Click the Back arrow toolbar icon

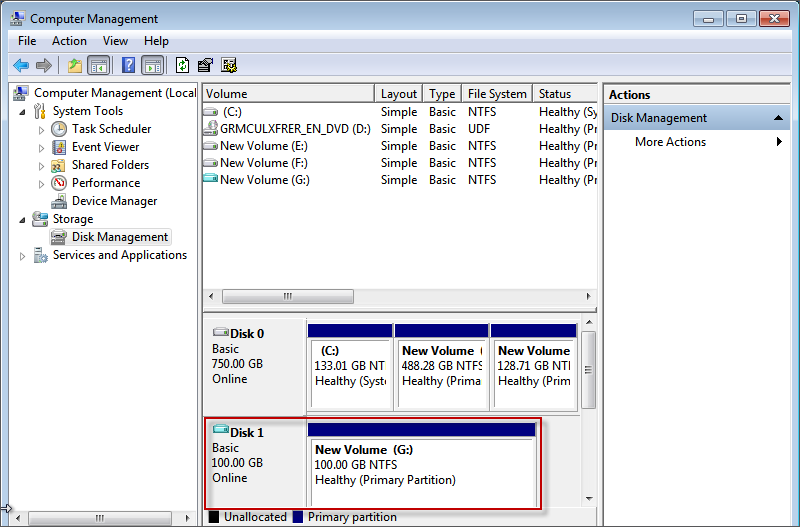point(21,65)
